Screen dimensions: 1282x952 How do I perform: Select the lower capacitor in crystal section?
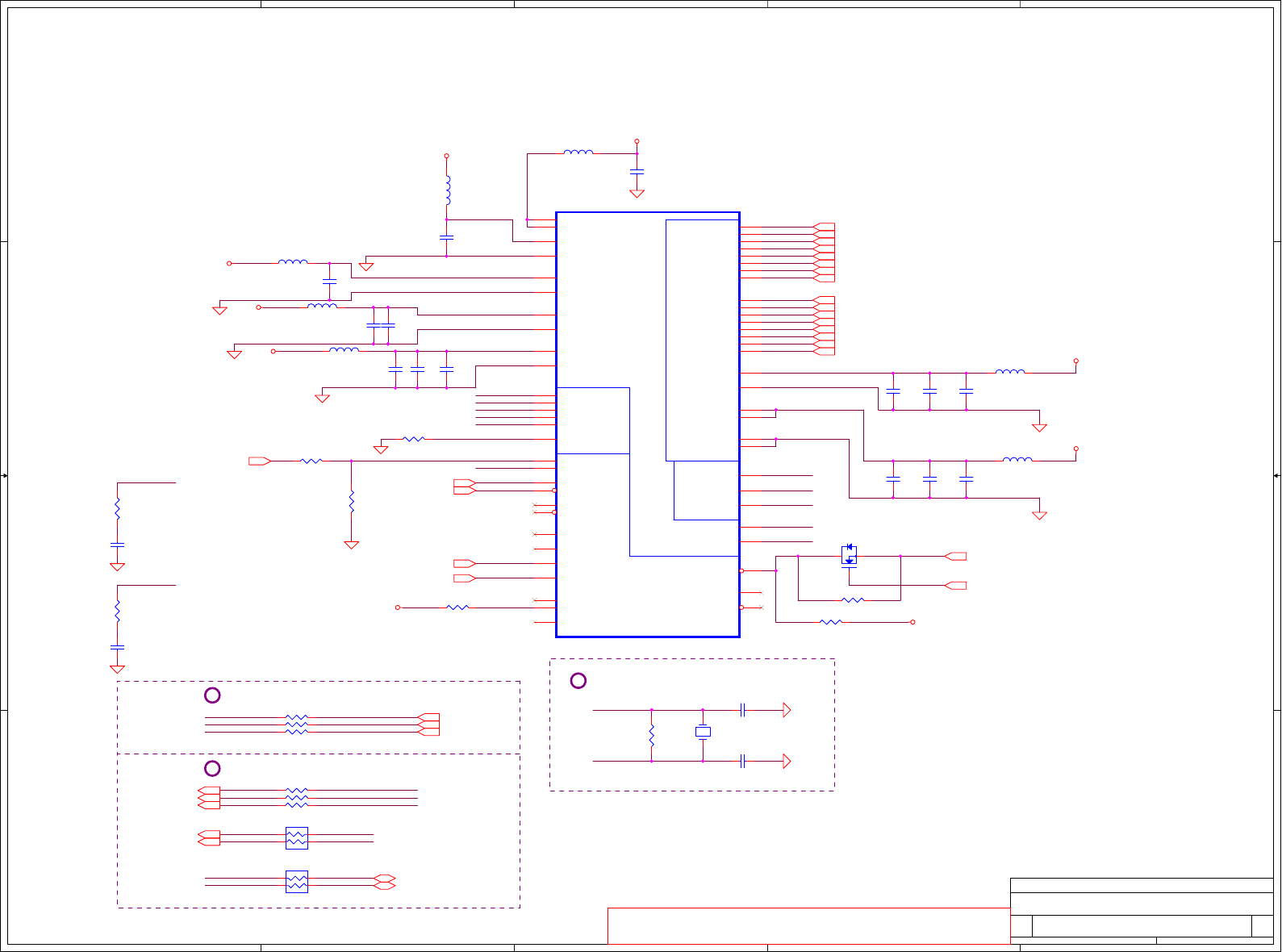click(x=742, y=761)
